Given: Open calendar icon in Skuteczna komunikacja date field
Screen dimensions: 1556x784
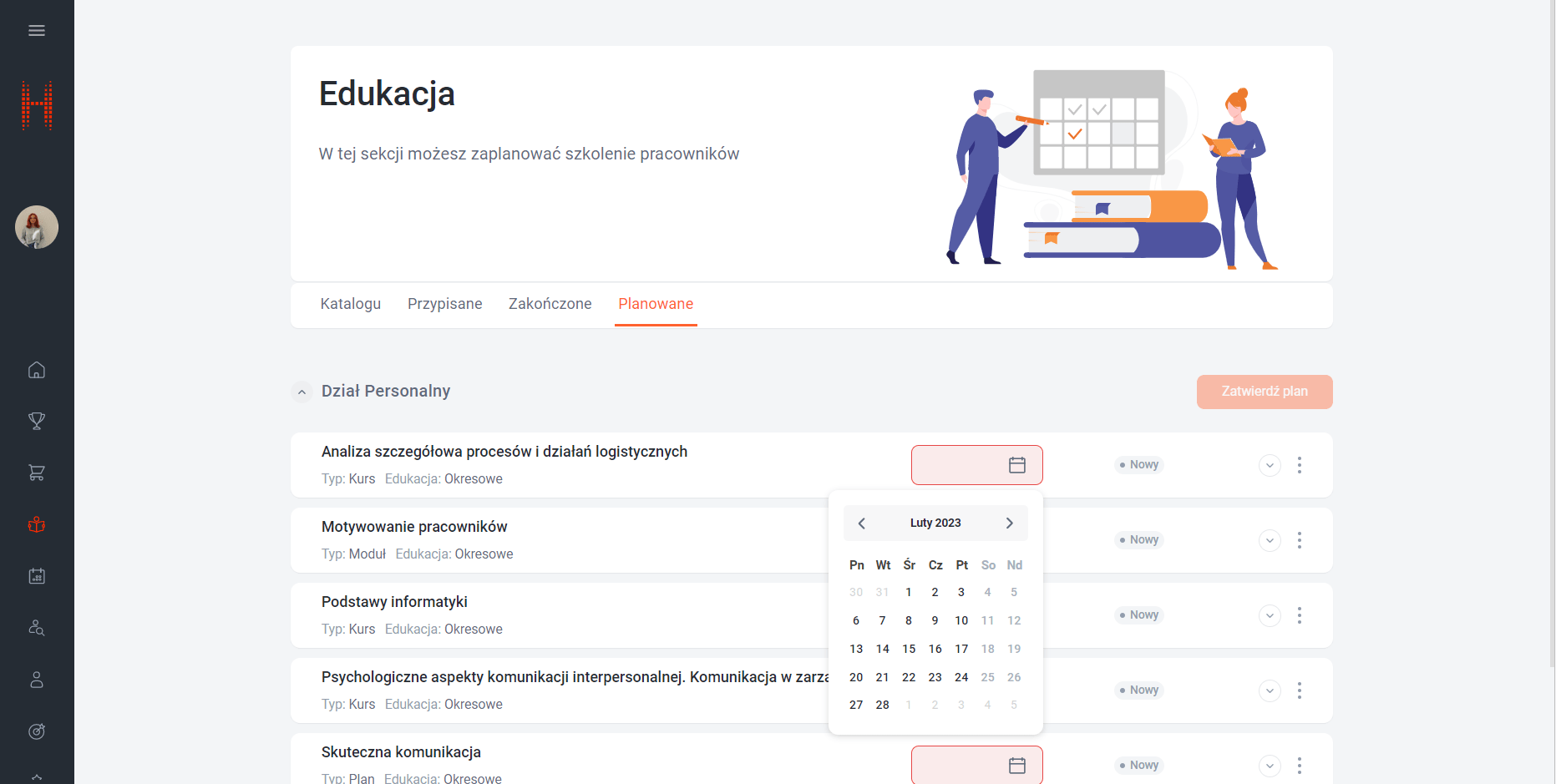Looking at the screenshot, I should tap(1016, 765).
